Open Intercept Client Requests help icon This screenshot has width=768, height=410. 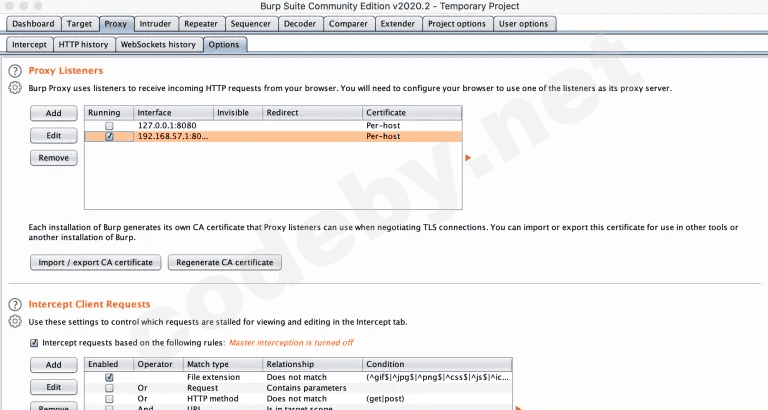pos(15,305)
